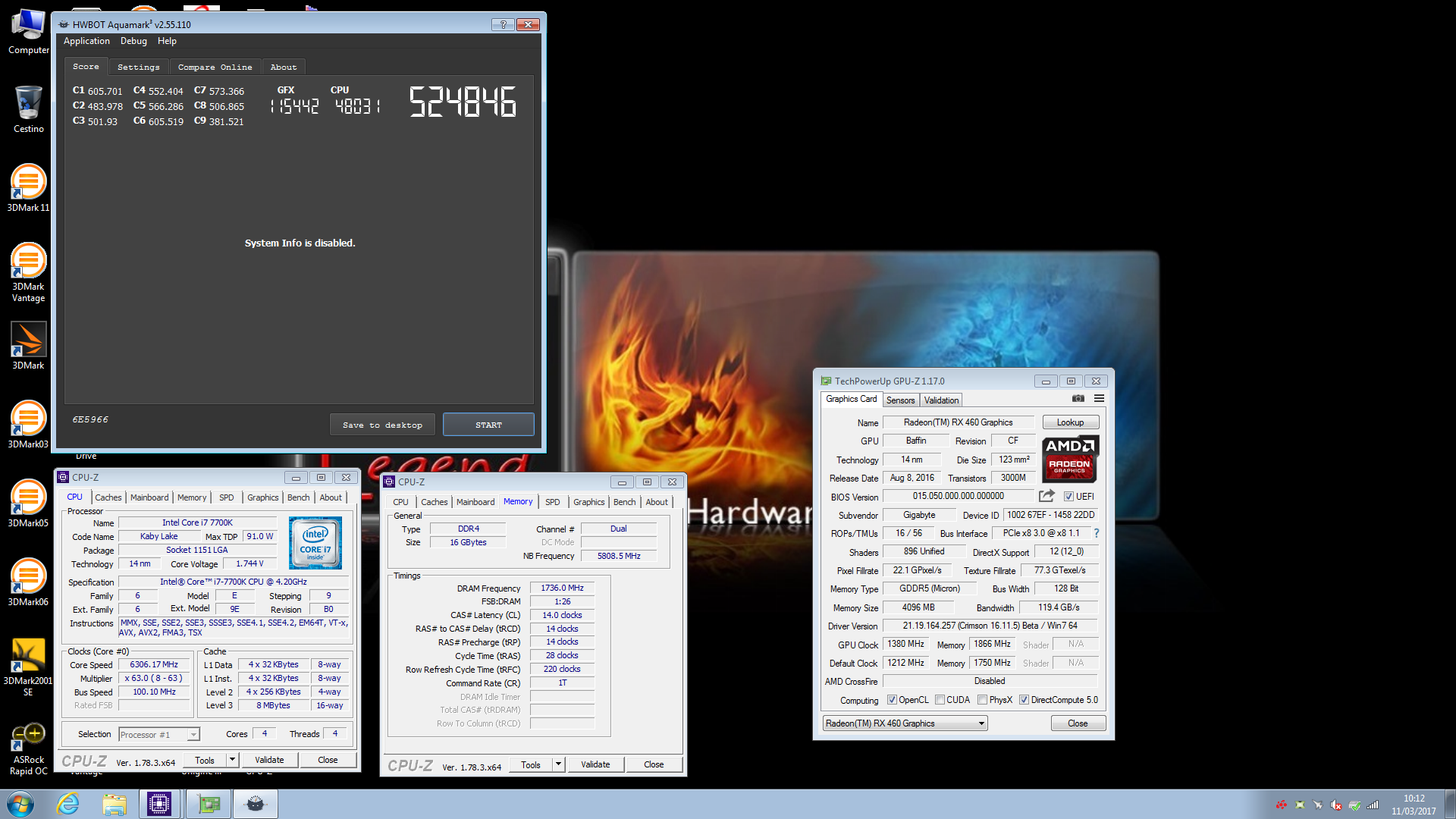Launch 3DMark Vantage desktop shortcut
Viewport: 1456px width, 819px height.
[28, 271]
